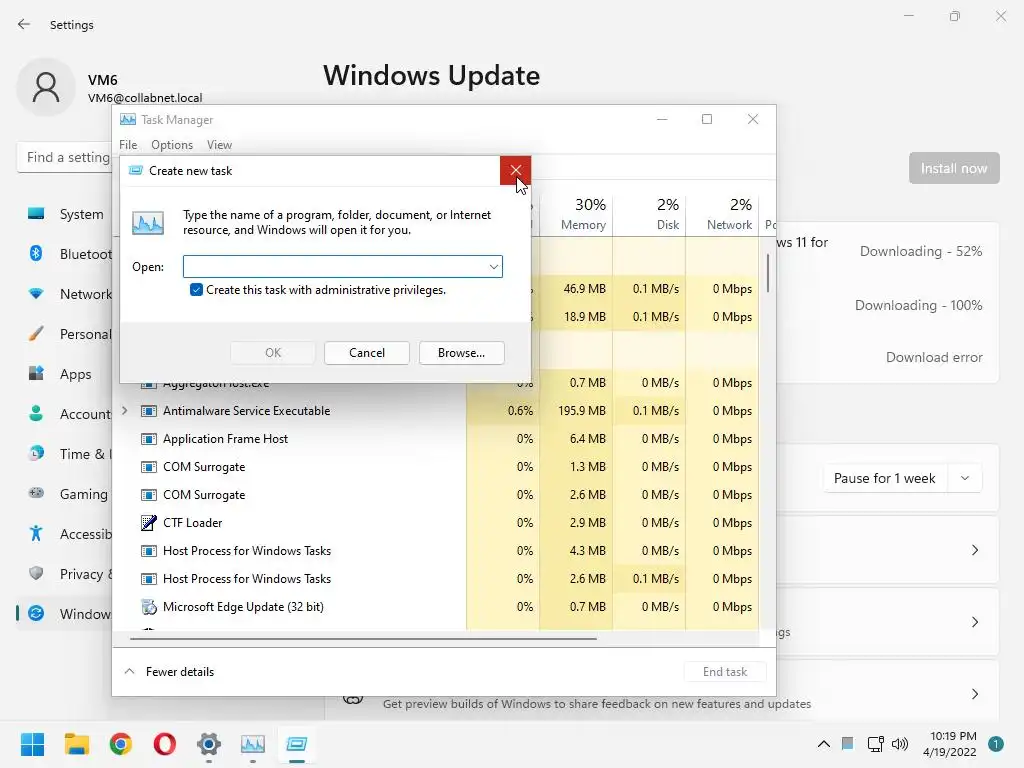Sort by Network column header

point(723,214)
